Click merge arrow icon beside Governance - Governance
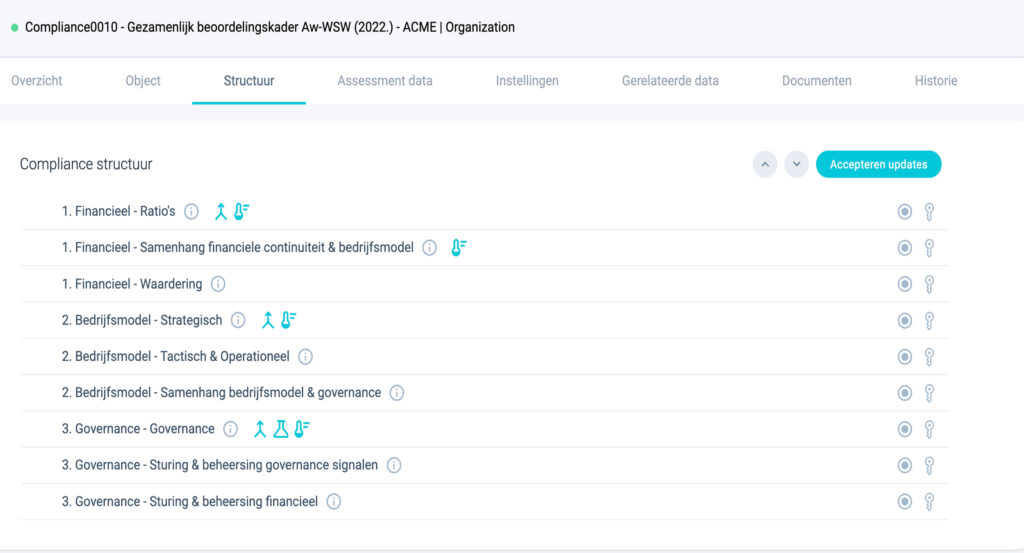The width and height of the screenshot is (1024, 553). (x=260, y=429)
